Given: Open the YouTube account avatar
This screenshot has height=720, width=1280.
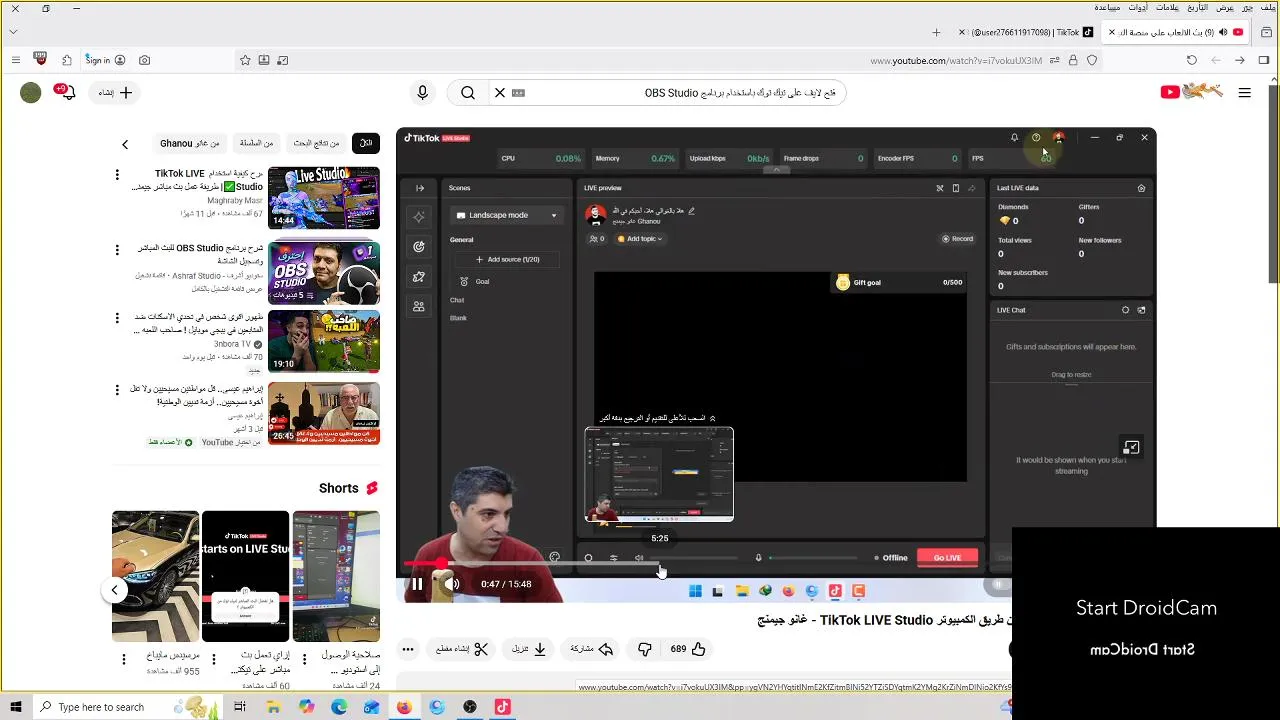Looking at the screenshot, I should (x=31, y=93).
